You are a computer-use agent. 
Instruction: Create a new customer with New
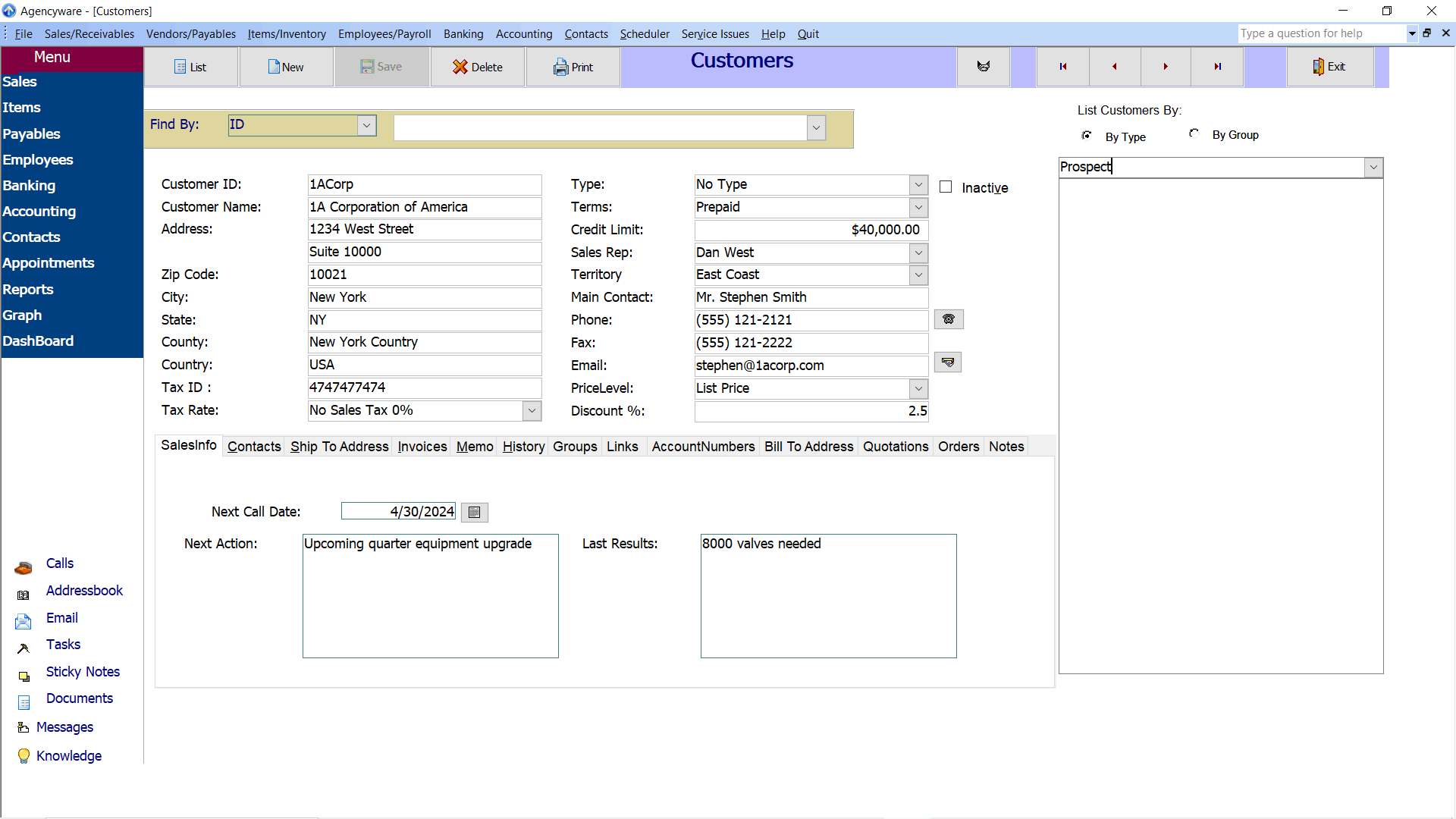(286, 67)
